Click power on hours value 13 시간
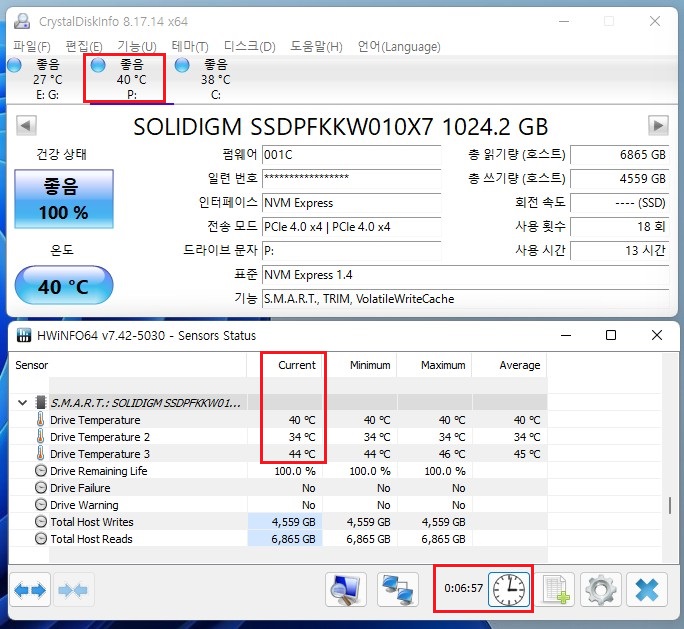684x629 pixels. coord(619,251)
